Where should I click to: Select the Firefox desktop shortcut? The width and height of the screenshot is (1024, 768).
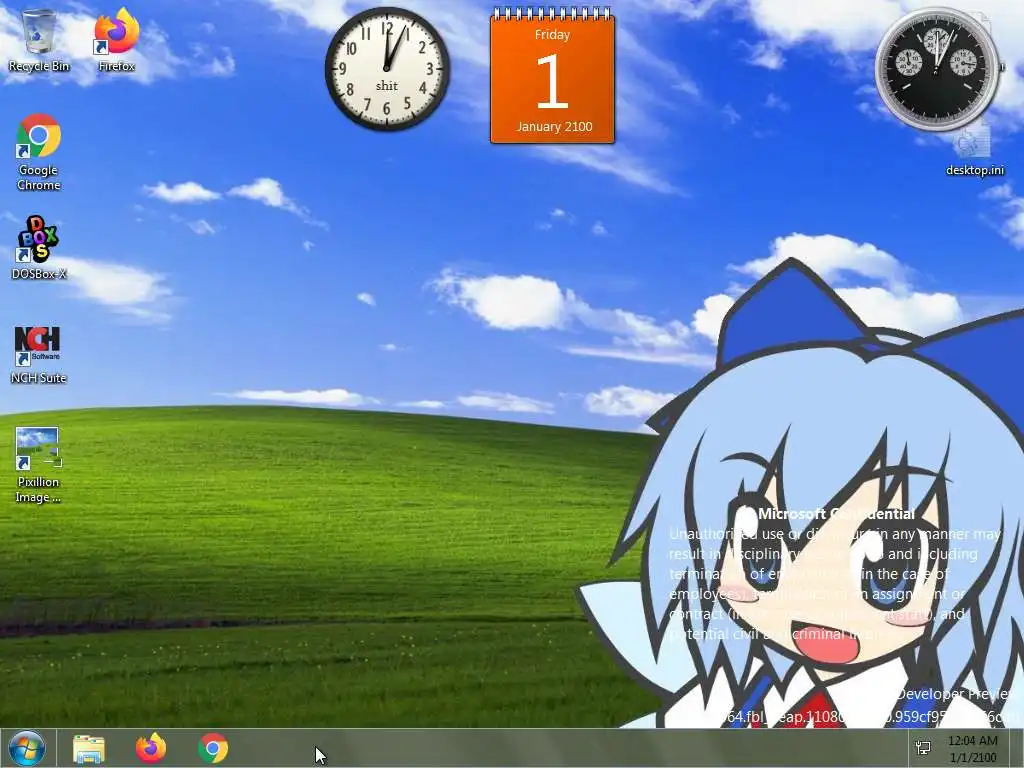(116, 40)
